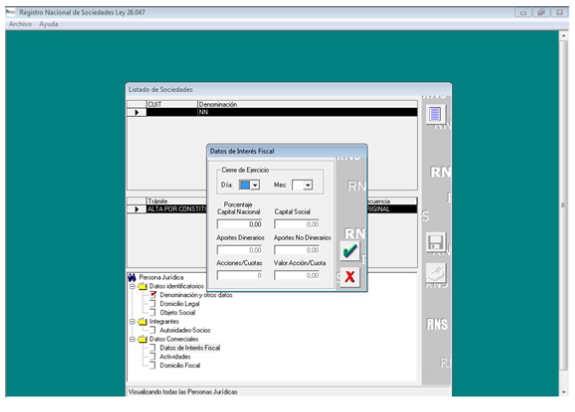Collapse the Integrantes tree node
Viewport: 575px width, 412px height.
point(132,321)
